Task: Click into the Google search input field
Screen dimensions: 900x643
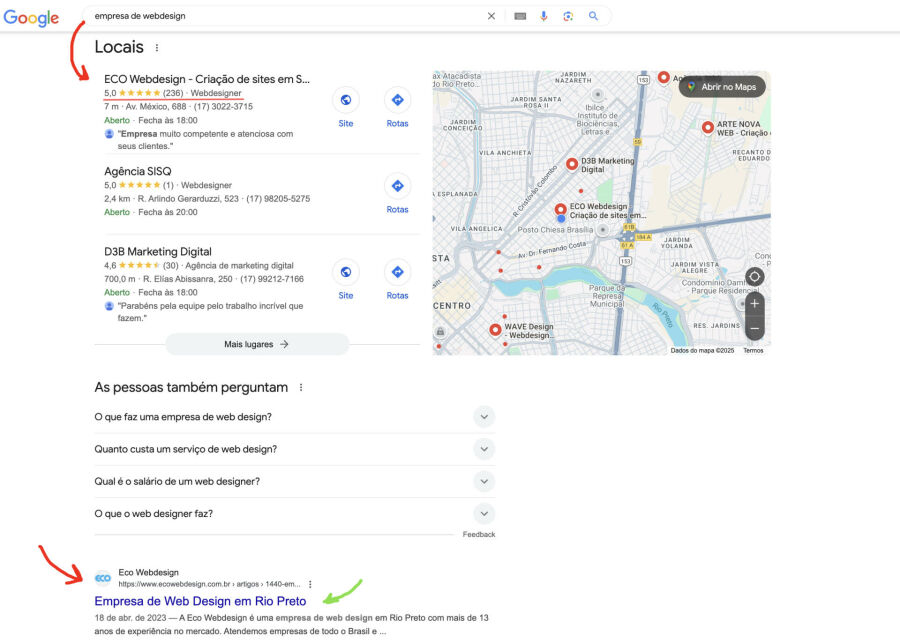Action: coord(287,16)
